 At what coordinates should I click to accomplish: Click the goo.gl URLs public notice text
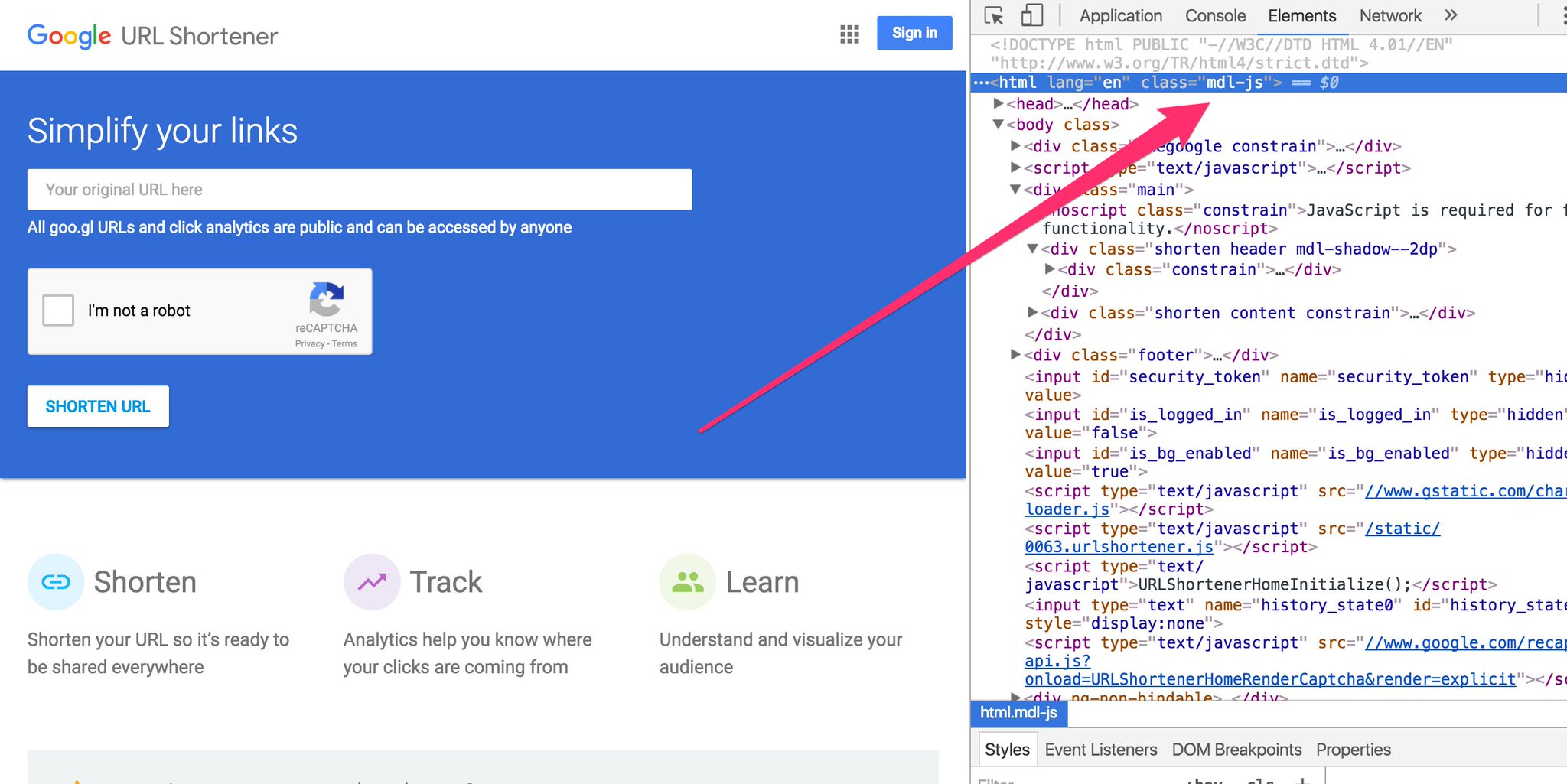click(x=299, y=227)
